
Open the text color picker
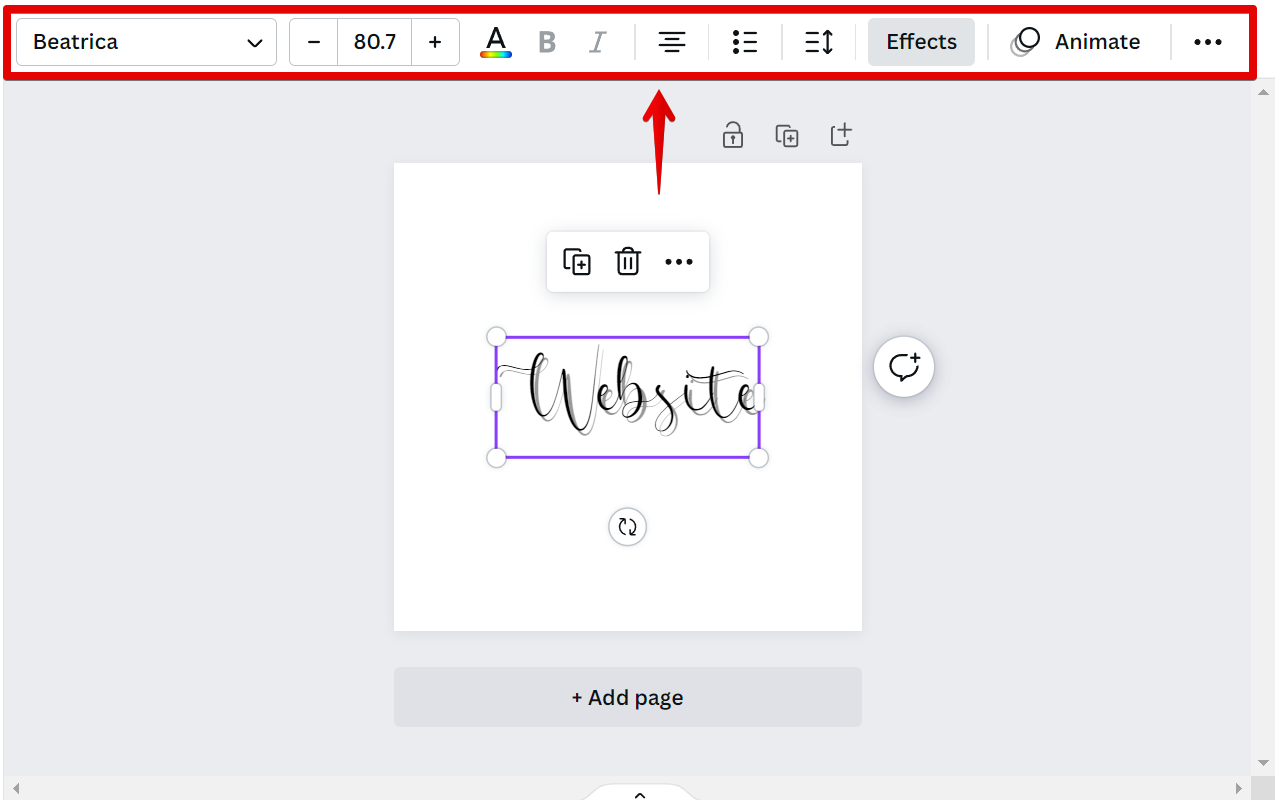tap(496, 42)
